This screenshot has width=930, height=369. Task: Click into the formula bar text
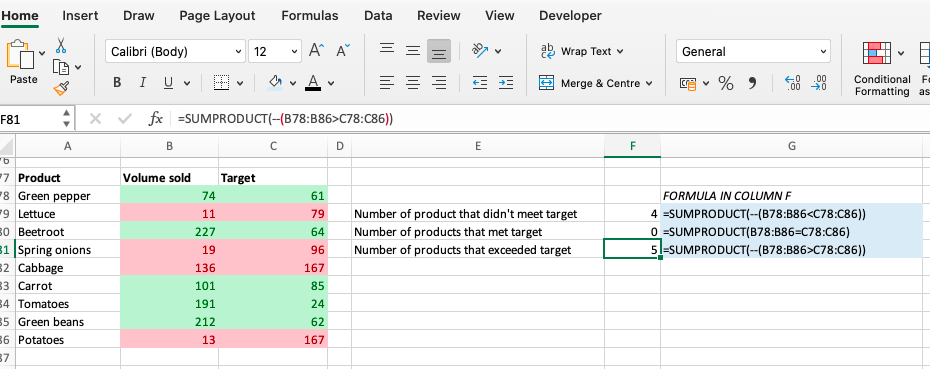(x=286, y=119)
